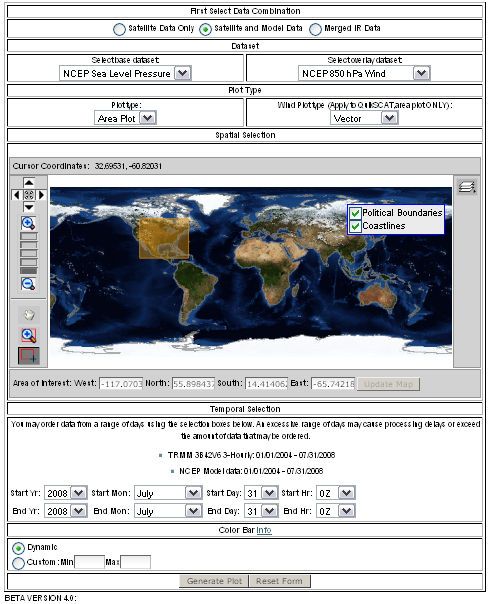Open the End Day dropdown
Screen dimensions: 492x604
pos(262,511)
